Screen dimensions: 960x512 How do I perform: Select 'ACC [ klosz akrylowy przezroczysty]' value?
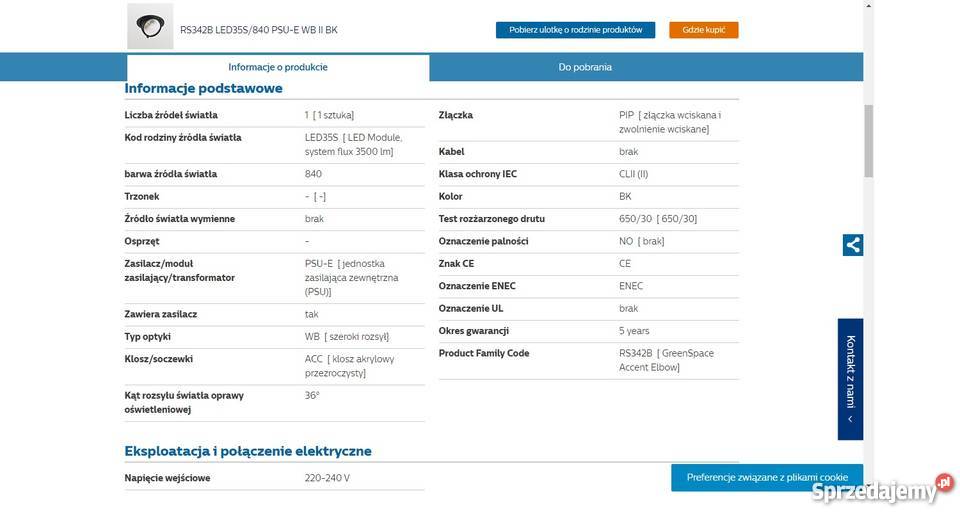tap(350, 366)
